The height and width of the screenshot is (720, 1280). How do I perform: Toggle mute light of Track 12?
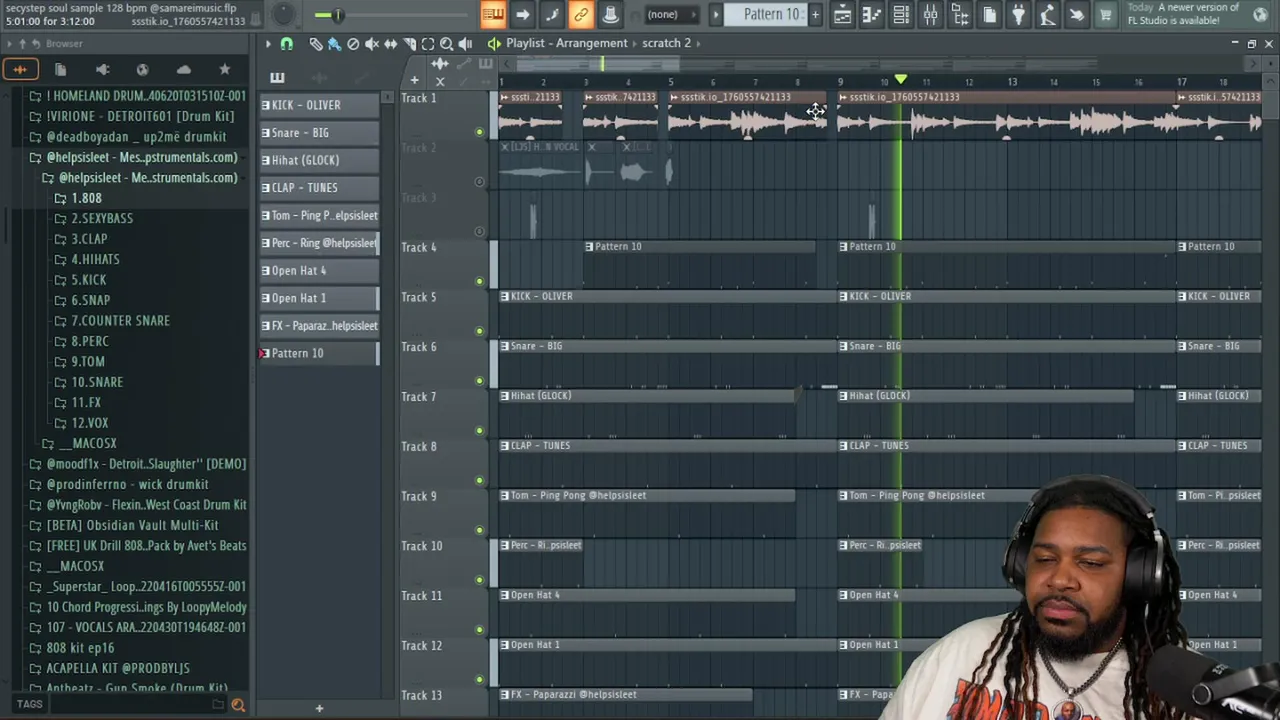coord(479,679)
